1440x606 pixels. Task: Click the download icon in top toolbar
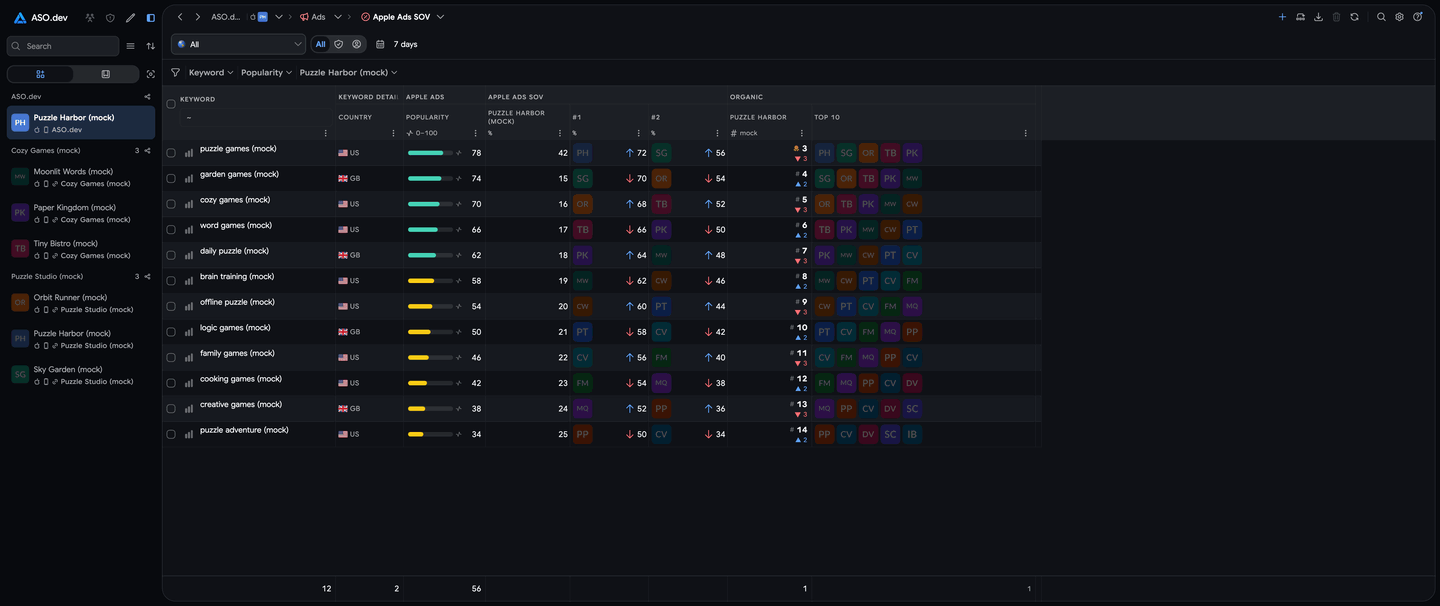click(x=1318, y=17)
